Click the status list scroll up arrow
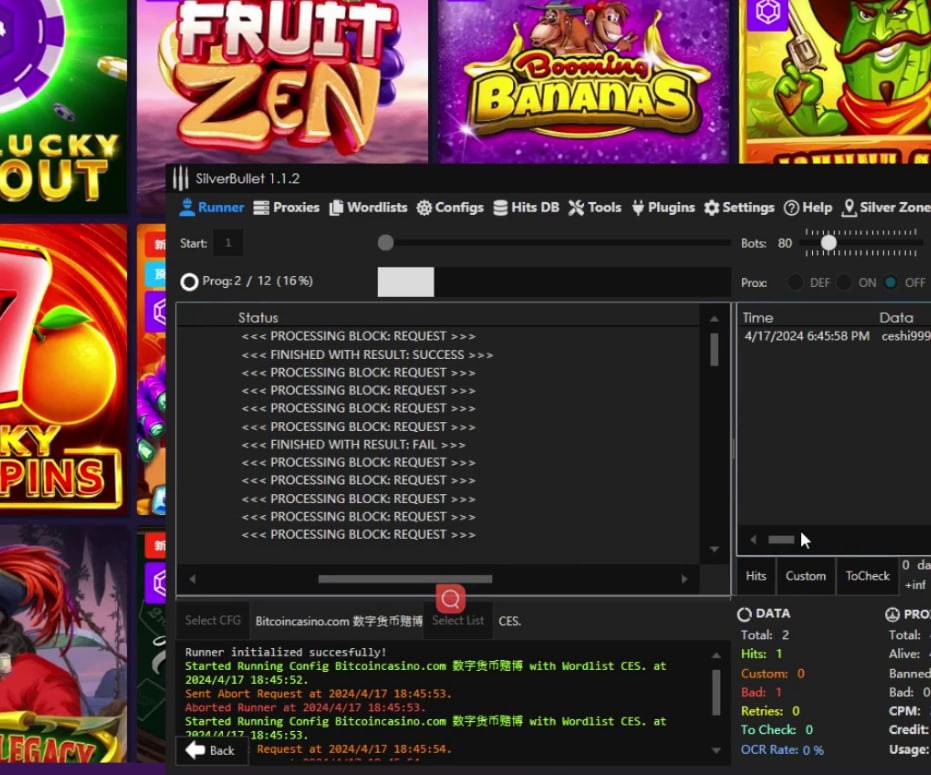The height and width of the screenshot is (775, 931). pos(714,319)
